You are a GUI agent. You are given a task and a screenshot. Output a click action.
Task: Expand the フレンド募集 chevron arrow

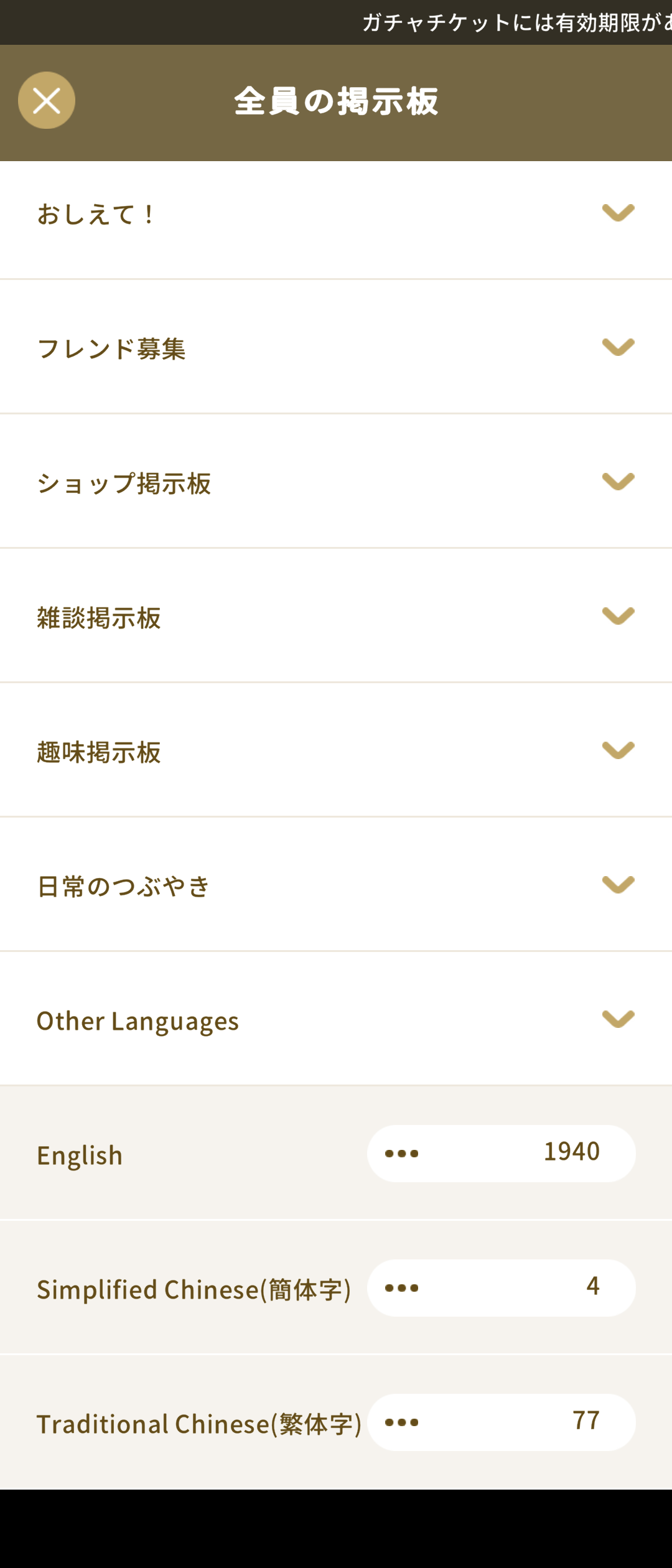[x=618, y=347]
